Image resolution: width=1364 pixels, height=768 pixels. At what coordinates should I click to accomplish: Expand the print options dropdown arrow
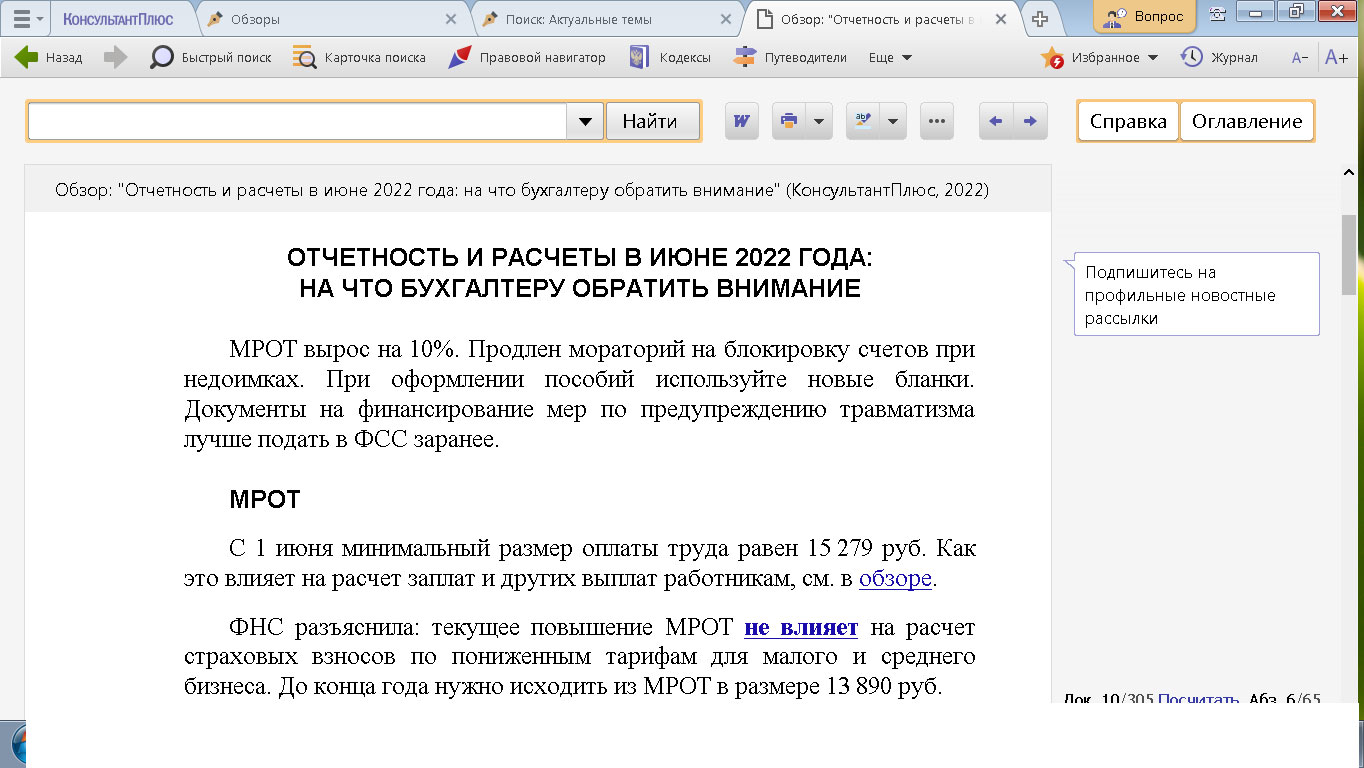[x=819, y=121]
